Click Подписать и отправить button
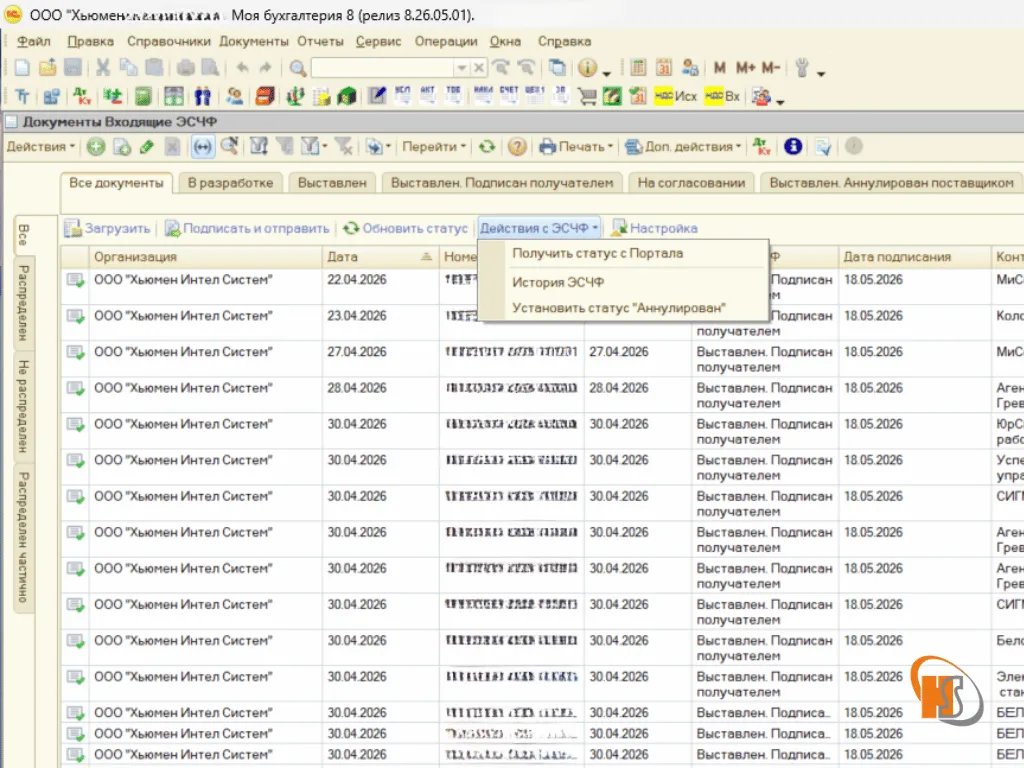 click(x=248, y=229)
